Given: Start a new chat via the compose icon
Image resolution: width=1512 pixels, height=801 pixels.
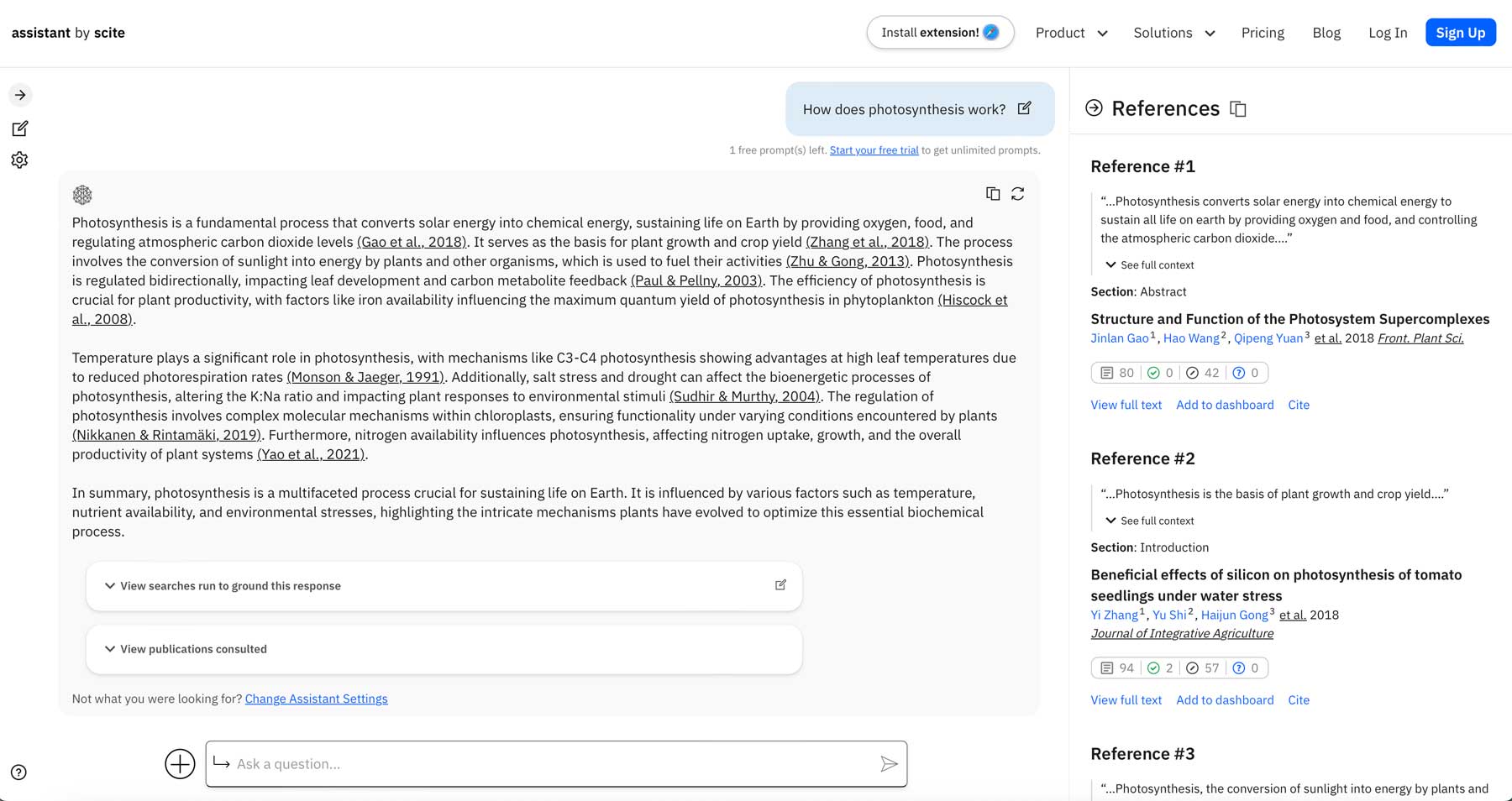Looking at the screenshot, I should click(19, 128).
